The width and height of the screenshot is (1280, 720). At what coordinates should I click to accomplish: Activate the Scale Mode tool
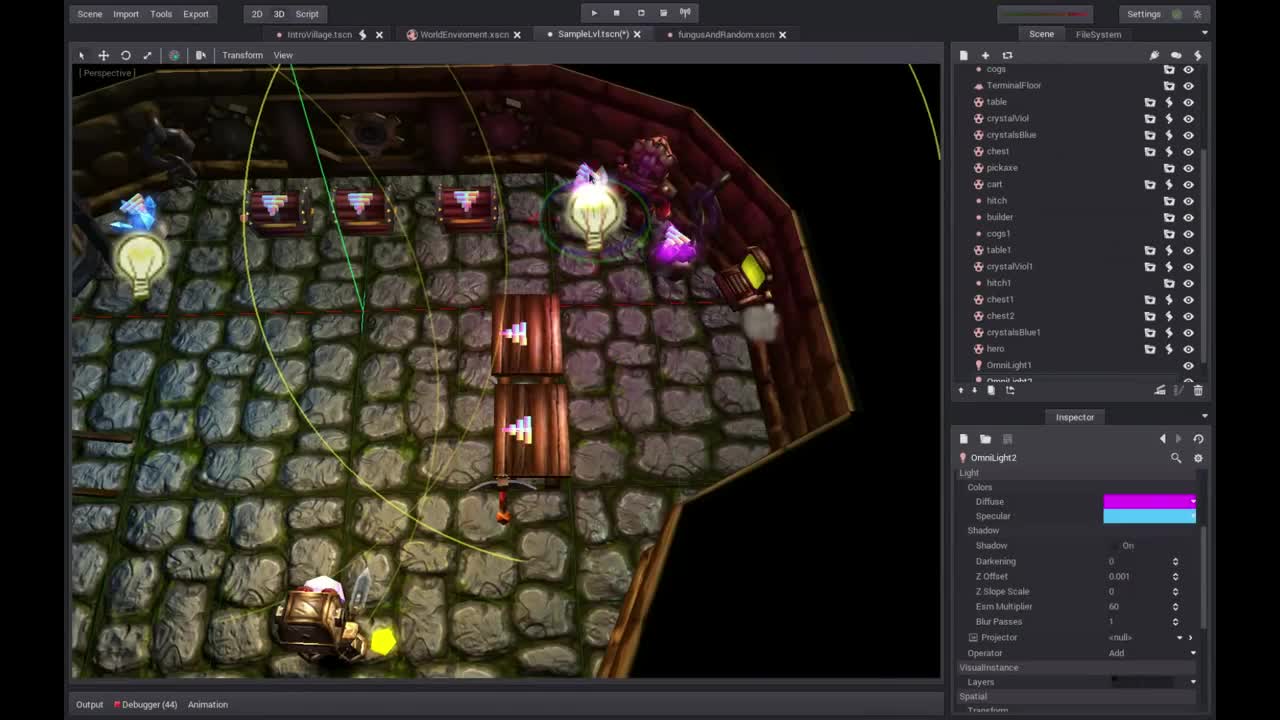point(148,55)
